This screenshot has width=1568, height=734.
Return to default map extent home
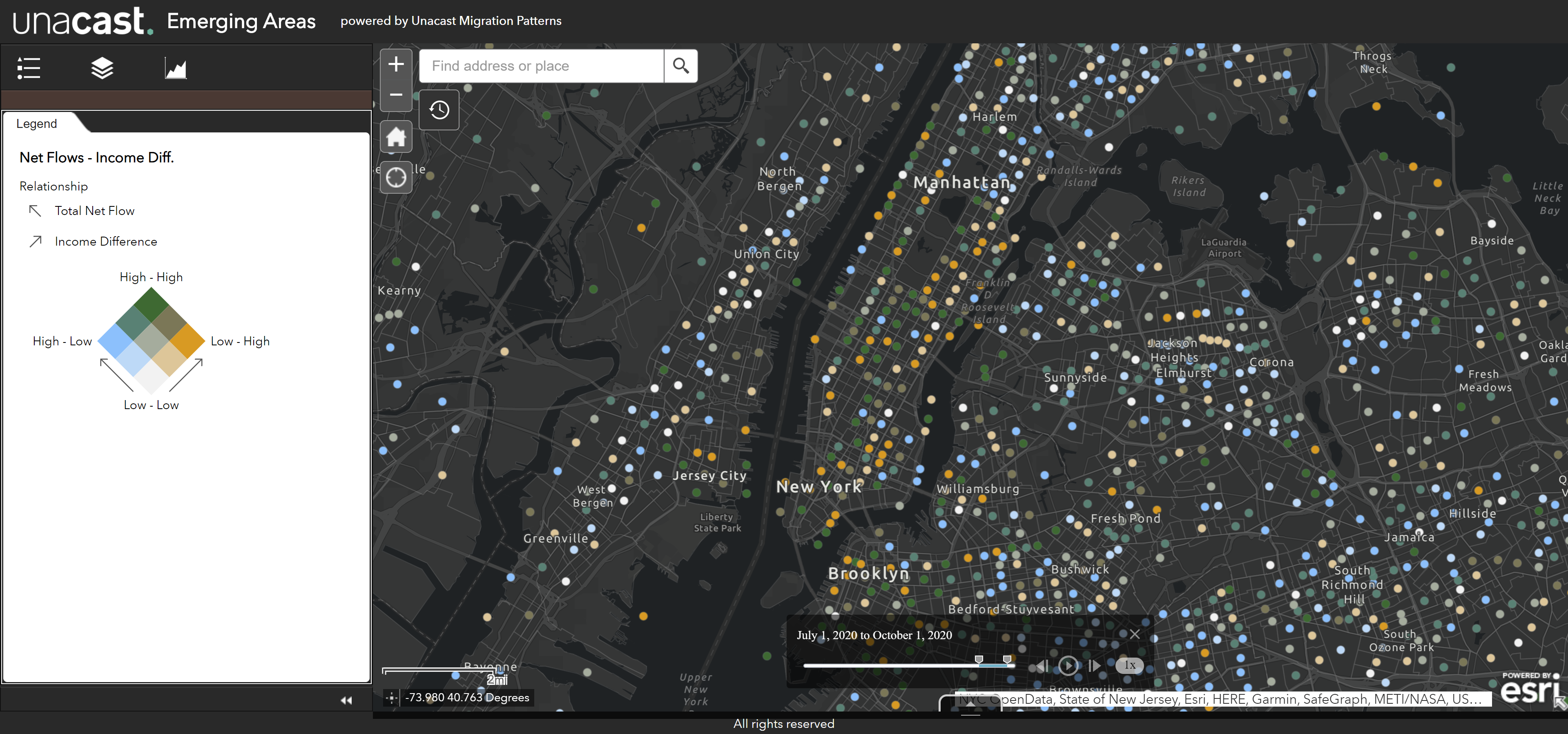point(396,137)
